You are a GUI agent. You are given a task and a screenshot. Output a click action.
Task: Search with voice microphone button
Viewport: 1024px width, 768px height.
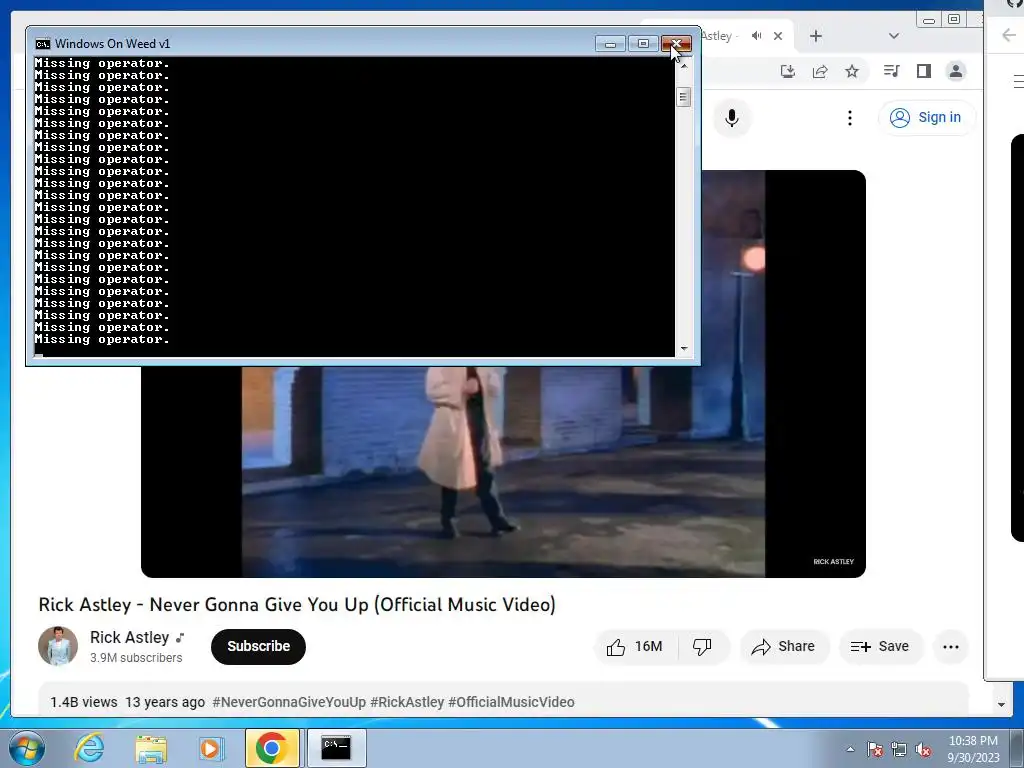click(731, 118)
